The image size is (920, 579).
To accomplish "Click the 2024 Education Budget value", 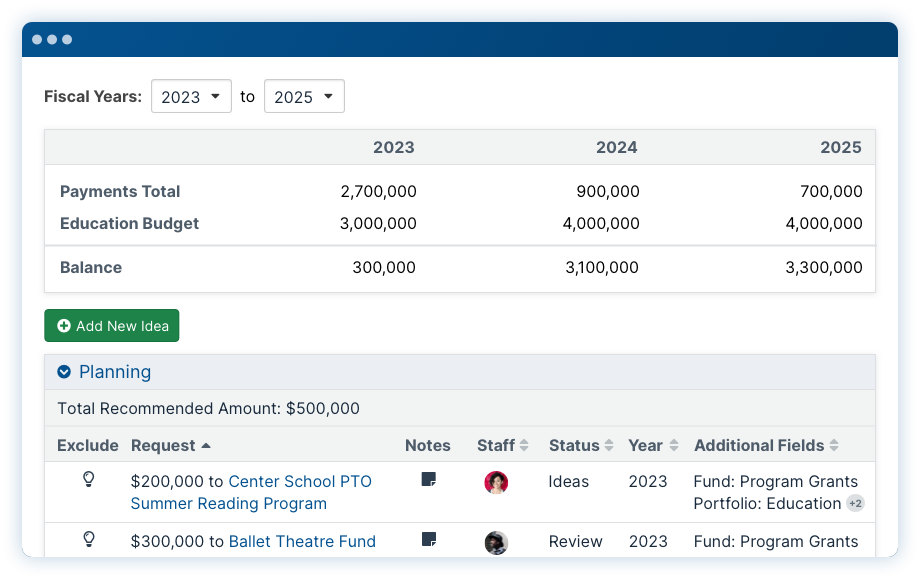I will tap(601, 224).
